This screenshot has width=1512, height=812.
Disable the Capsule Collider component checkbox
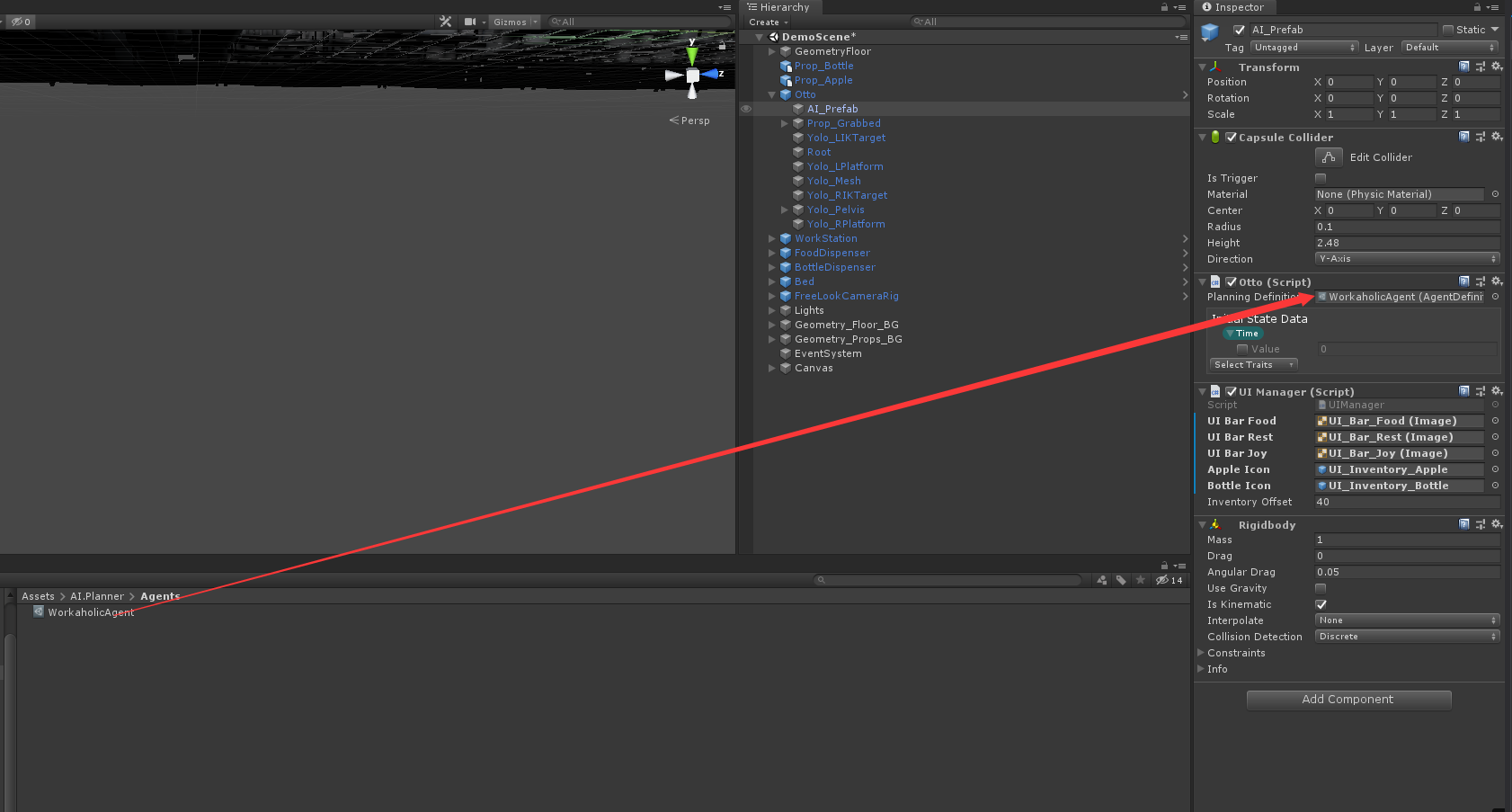(x=1232, y=138)
